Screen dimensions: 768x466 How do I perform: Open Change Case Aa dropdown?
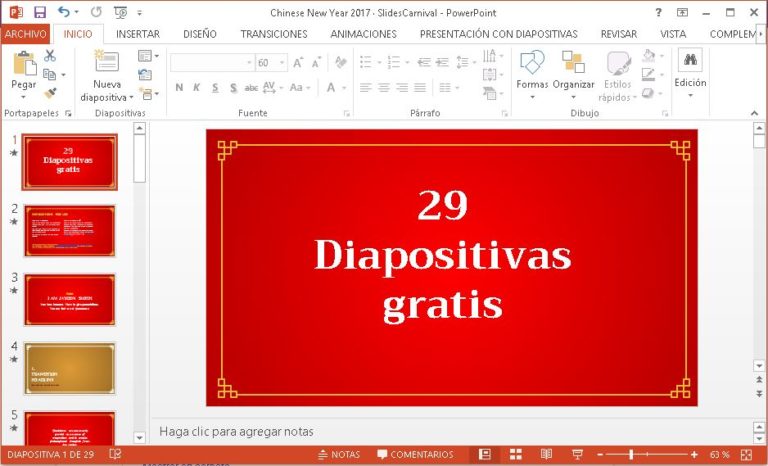(300, 88)
